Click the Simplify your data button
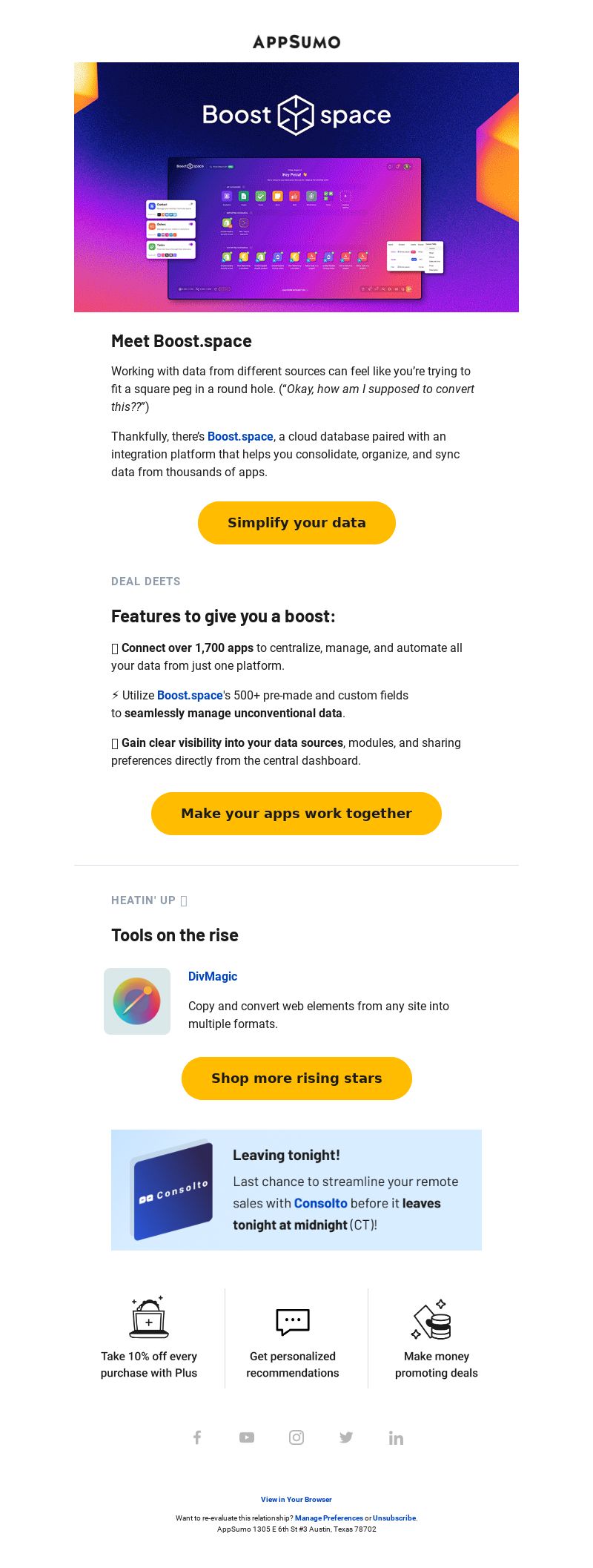 296,523
